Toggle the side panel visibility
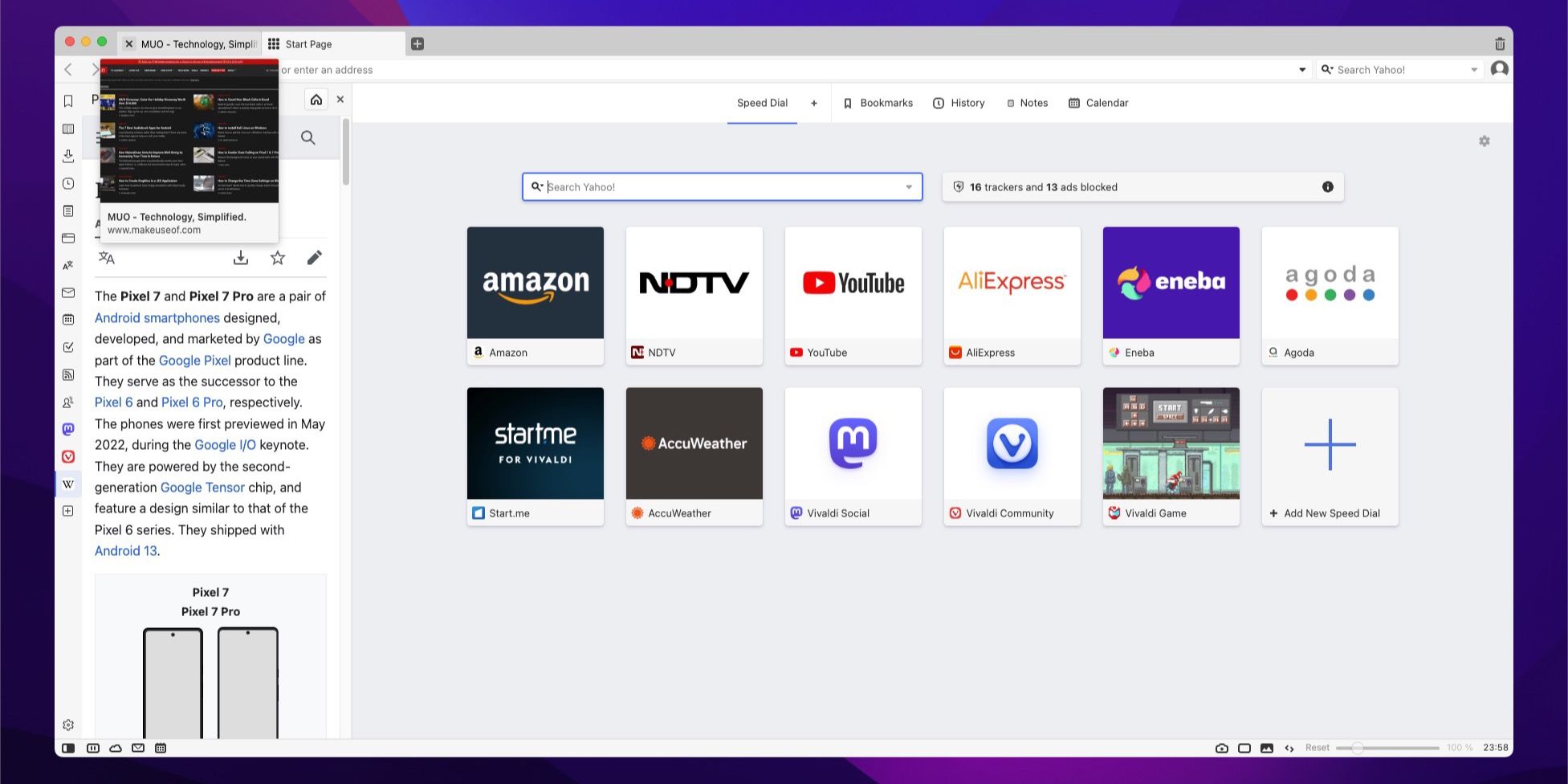 (x=68, y=748)
